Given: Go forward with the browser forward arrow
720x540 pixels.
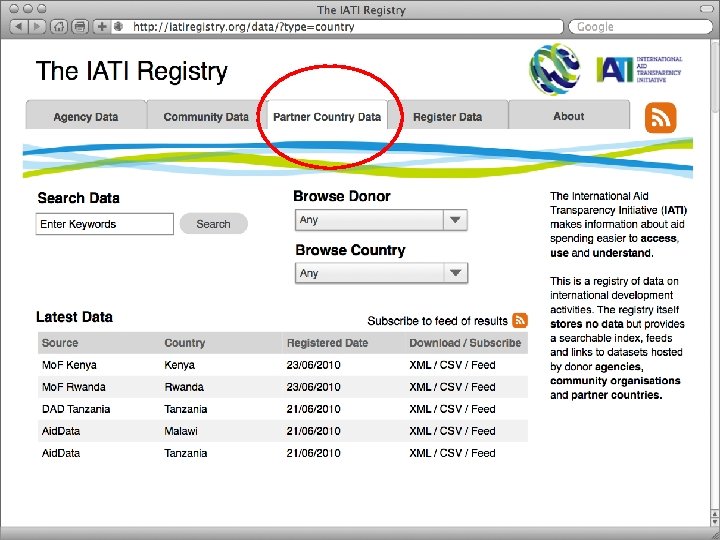Looking at the screenshot, I should [x=36, y=27].
